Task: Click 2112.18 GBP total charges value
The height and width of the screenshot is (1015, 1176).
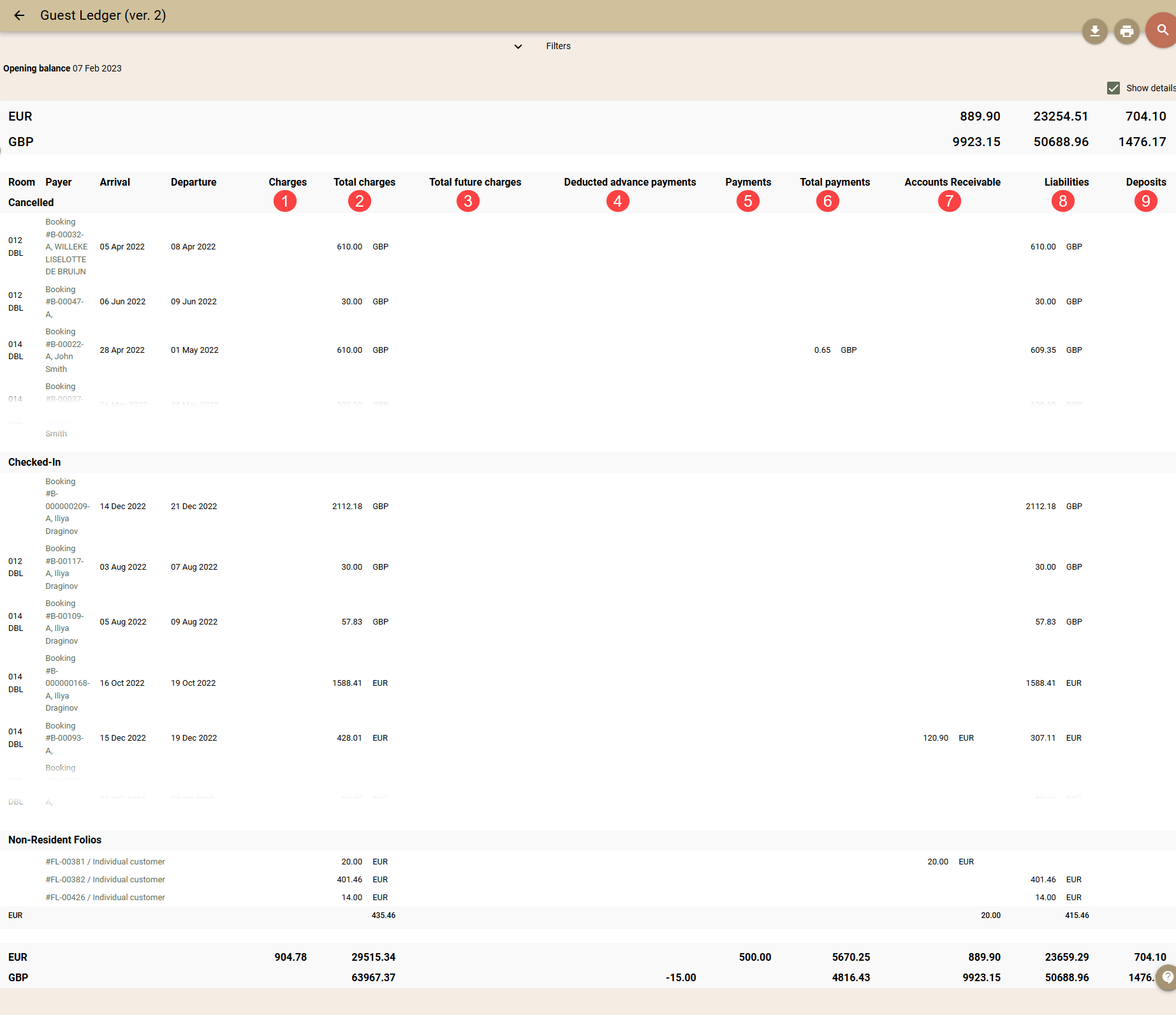Action: (x=360, y=507)
